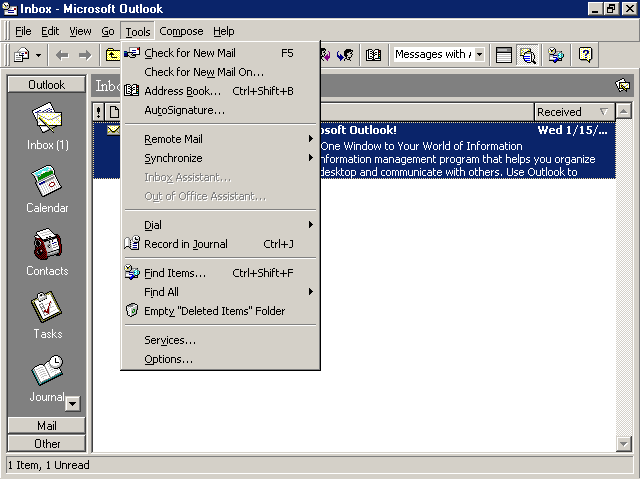Image resolution: width=640 pixels, height=480 pixels.
Task: Expand the Find All submenu
Action: click(220, 292)
